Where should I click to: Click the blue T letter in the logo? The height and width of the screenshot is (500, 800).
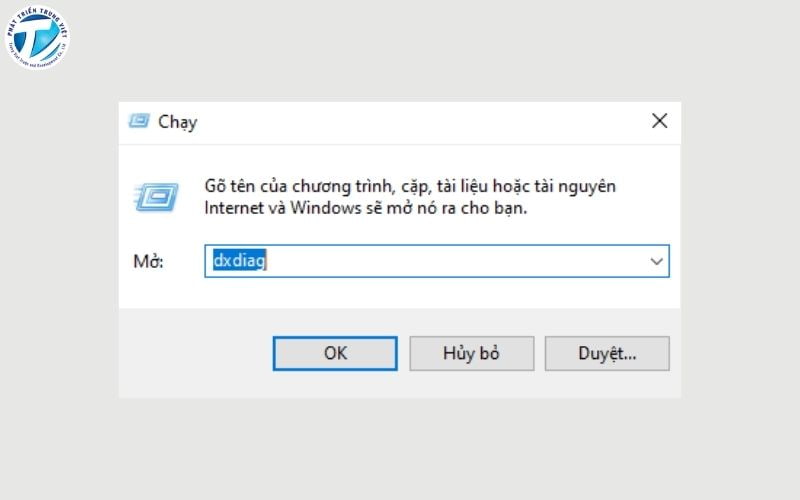[x=36, y=38]
